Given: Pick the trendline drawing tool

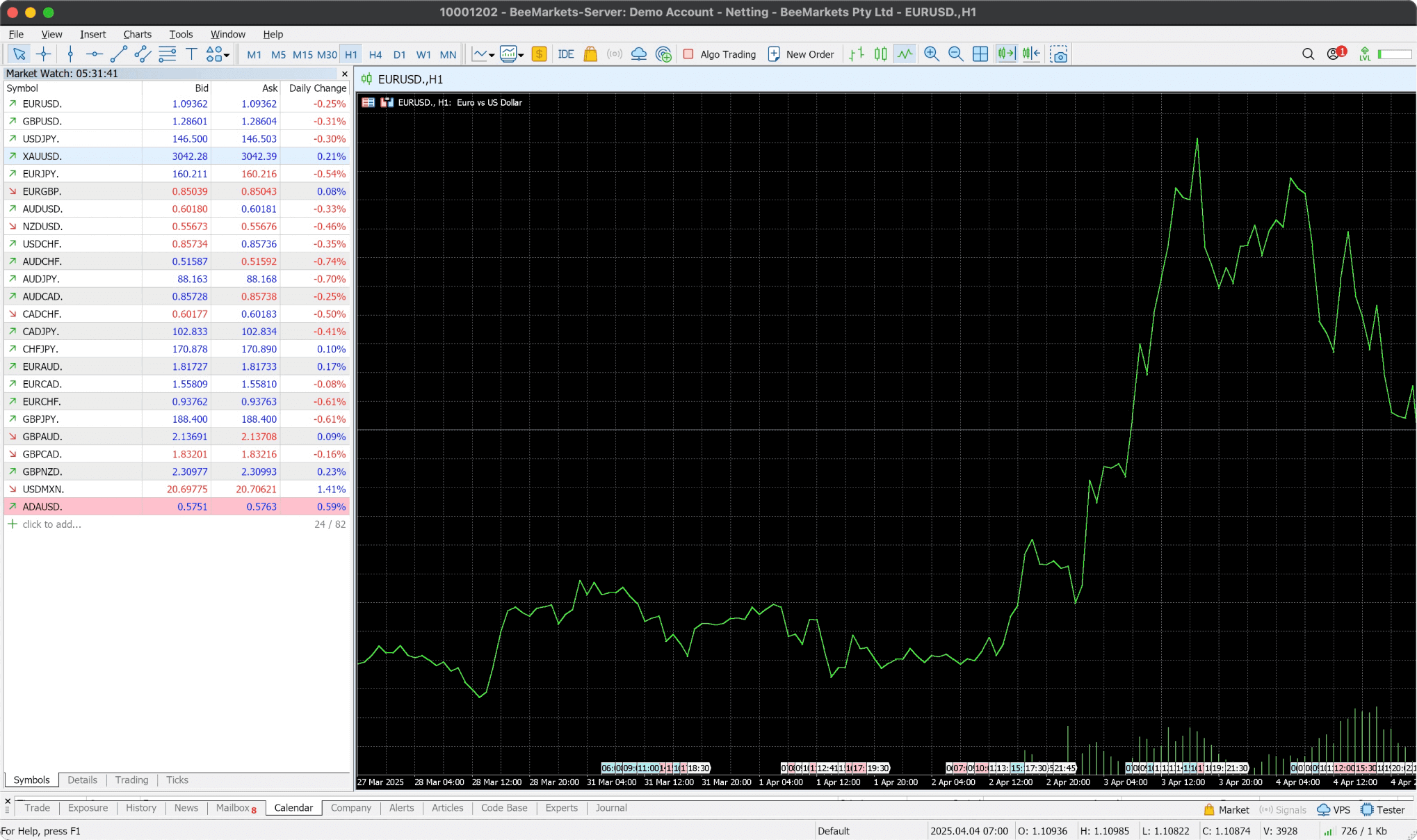Looking at the screenshot, I should tap(118, 54).
